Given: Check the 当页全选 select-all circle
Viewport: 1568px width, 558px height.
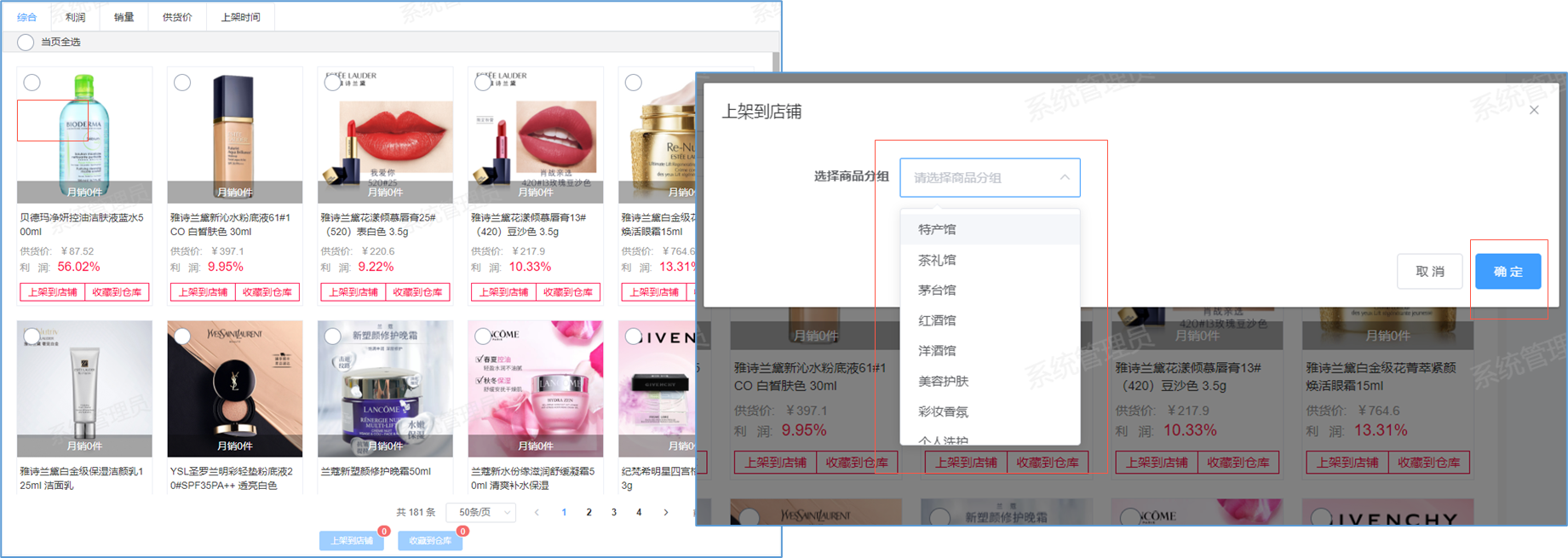Looking at the screenshot, I should coord(26,42).
